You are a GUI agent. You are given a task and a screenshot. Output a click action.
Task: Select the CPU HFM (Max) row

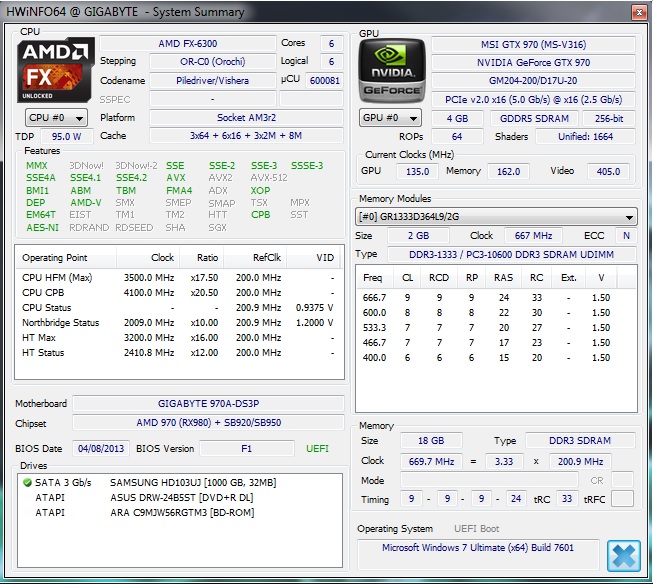tap(178, 277)
